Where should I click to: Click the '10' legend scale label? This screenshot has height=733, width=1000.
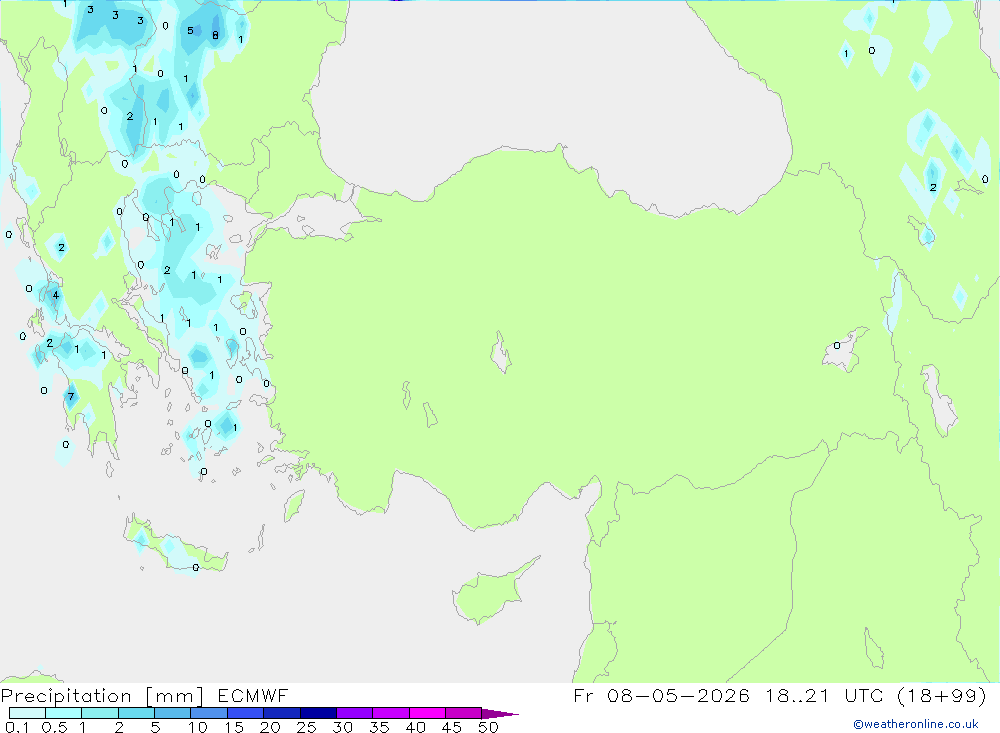(x=198, y=727)
